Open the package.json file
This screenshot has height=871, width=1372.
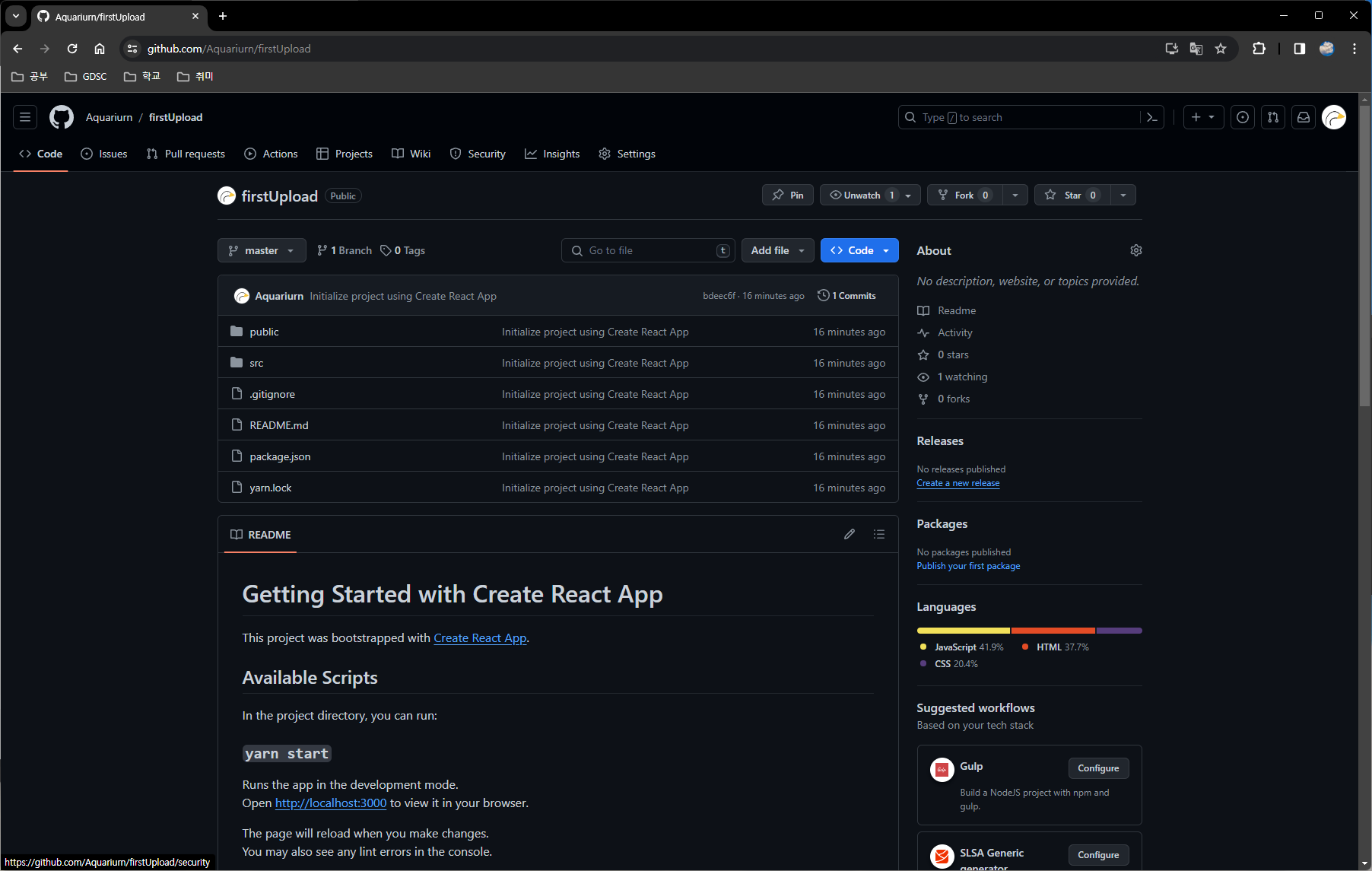pos(280,456)
